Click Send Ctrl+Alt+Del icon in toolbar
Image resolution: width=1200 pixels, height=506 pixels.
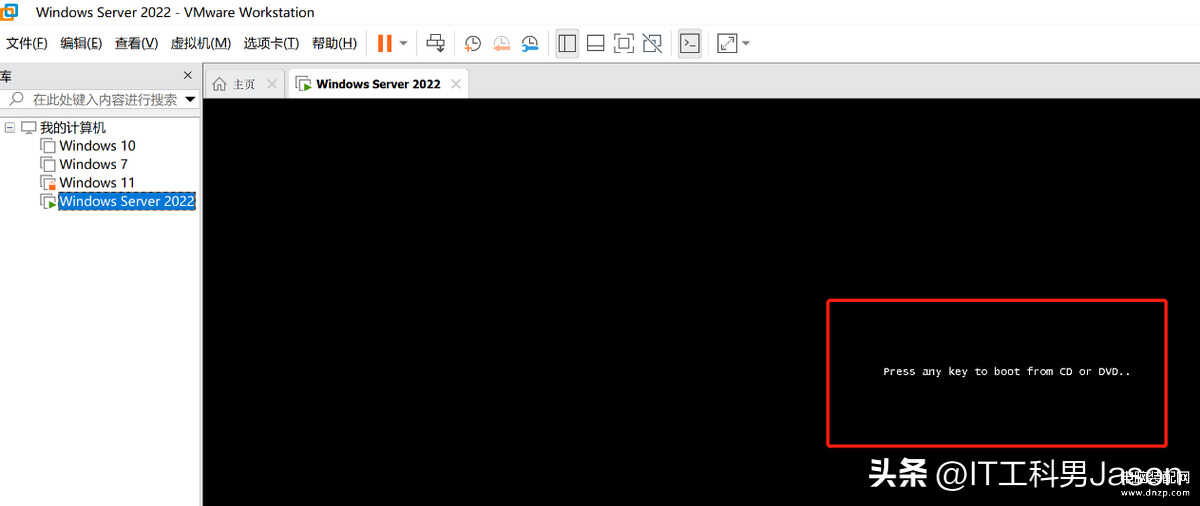436,43
